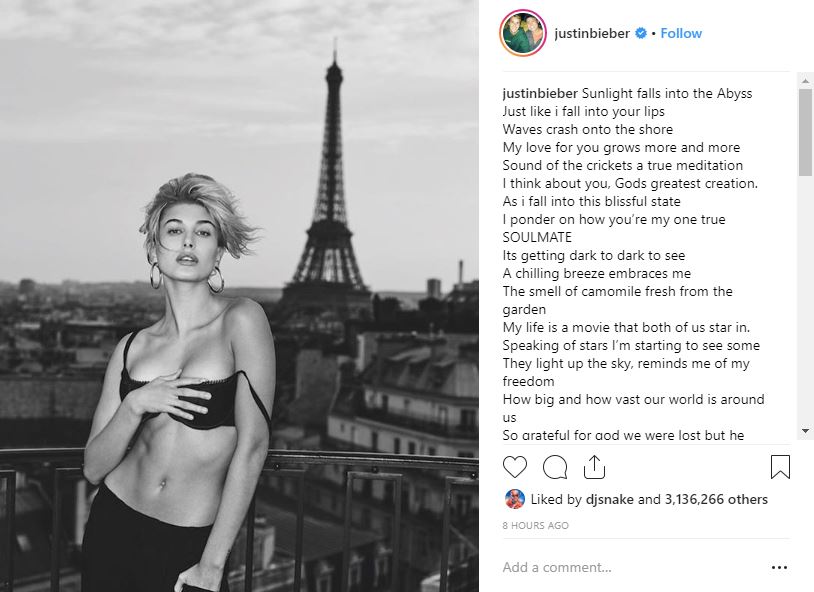The image size is (814, 592).
Task: Focus the Add a comment field
Action: [633, 568]
